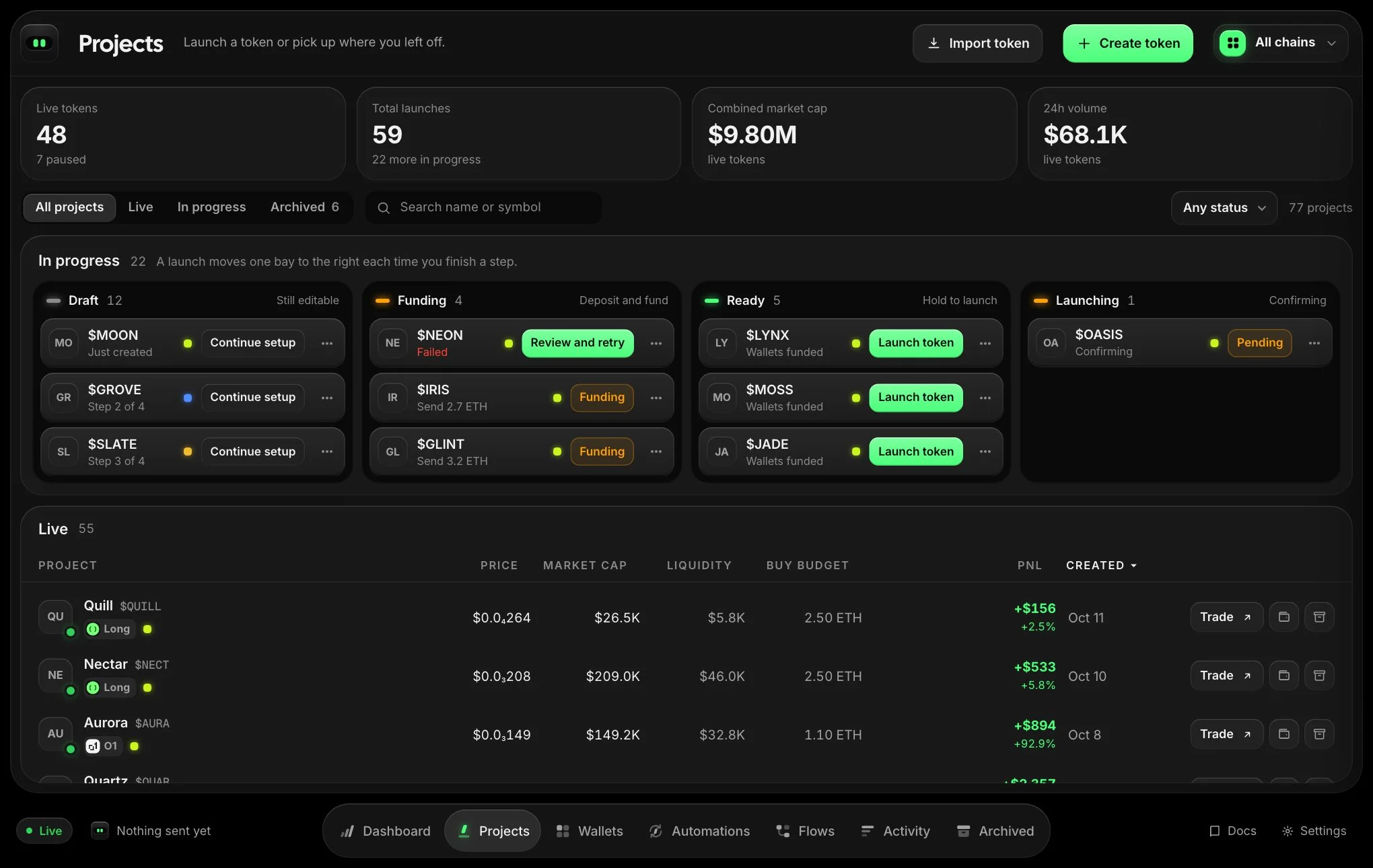Open Automations in bottom navigation
The height and width of the screenshot is (868, 1373).
tap(699, 831)
